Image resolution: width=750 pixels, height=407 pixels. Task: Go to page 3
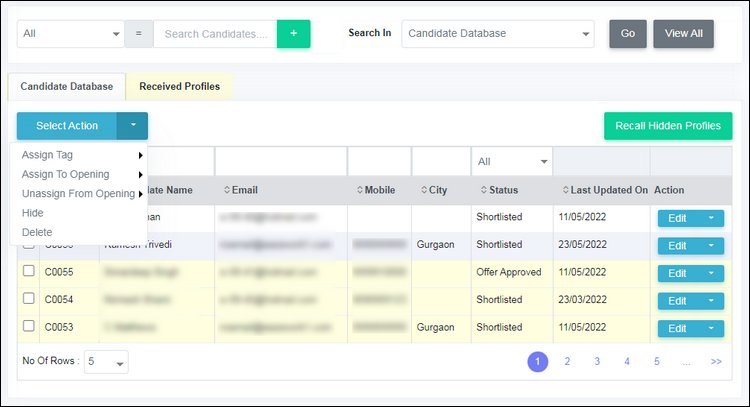pyautogui.click(x=597, y=362)
